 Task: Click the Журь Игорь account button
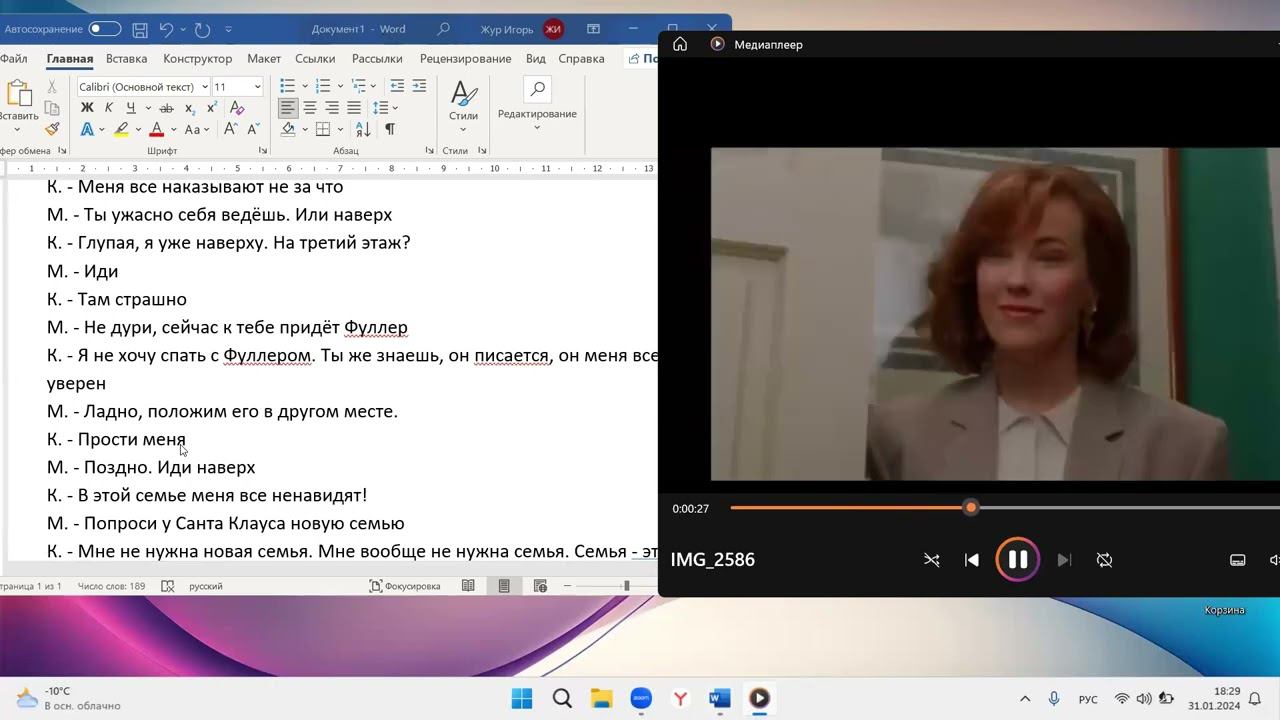[x=520, y=29]
